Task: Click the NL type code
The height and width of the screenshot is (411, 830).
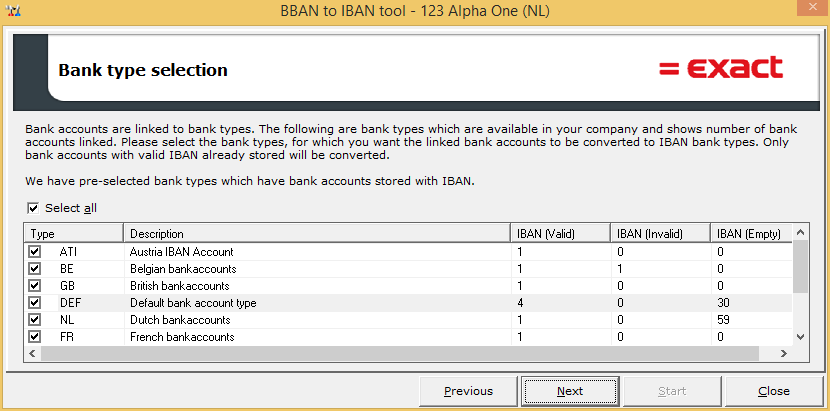Action: pos(67,320)
